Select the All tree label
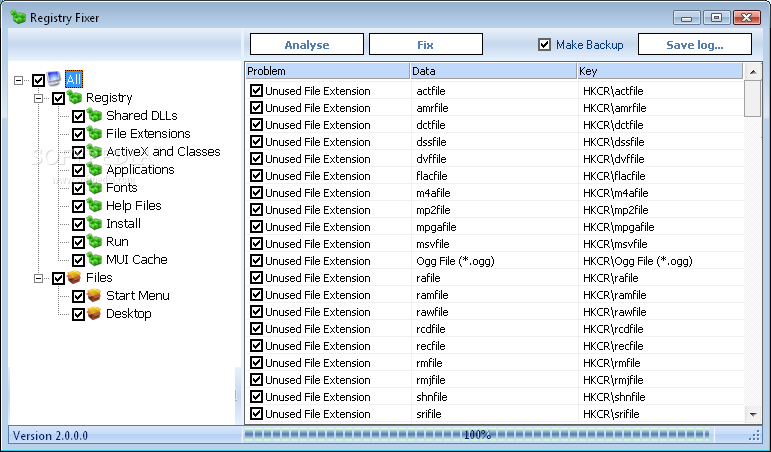771x452 pixels. point(74,79)
